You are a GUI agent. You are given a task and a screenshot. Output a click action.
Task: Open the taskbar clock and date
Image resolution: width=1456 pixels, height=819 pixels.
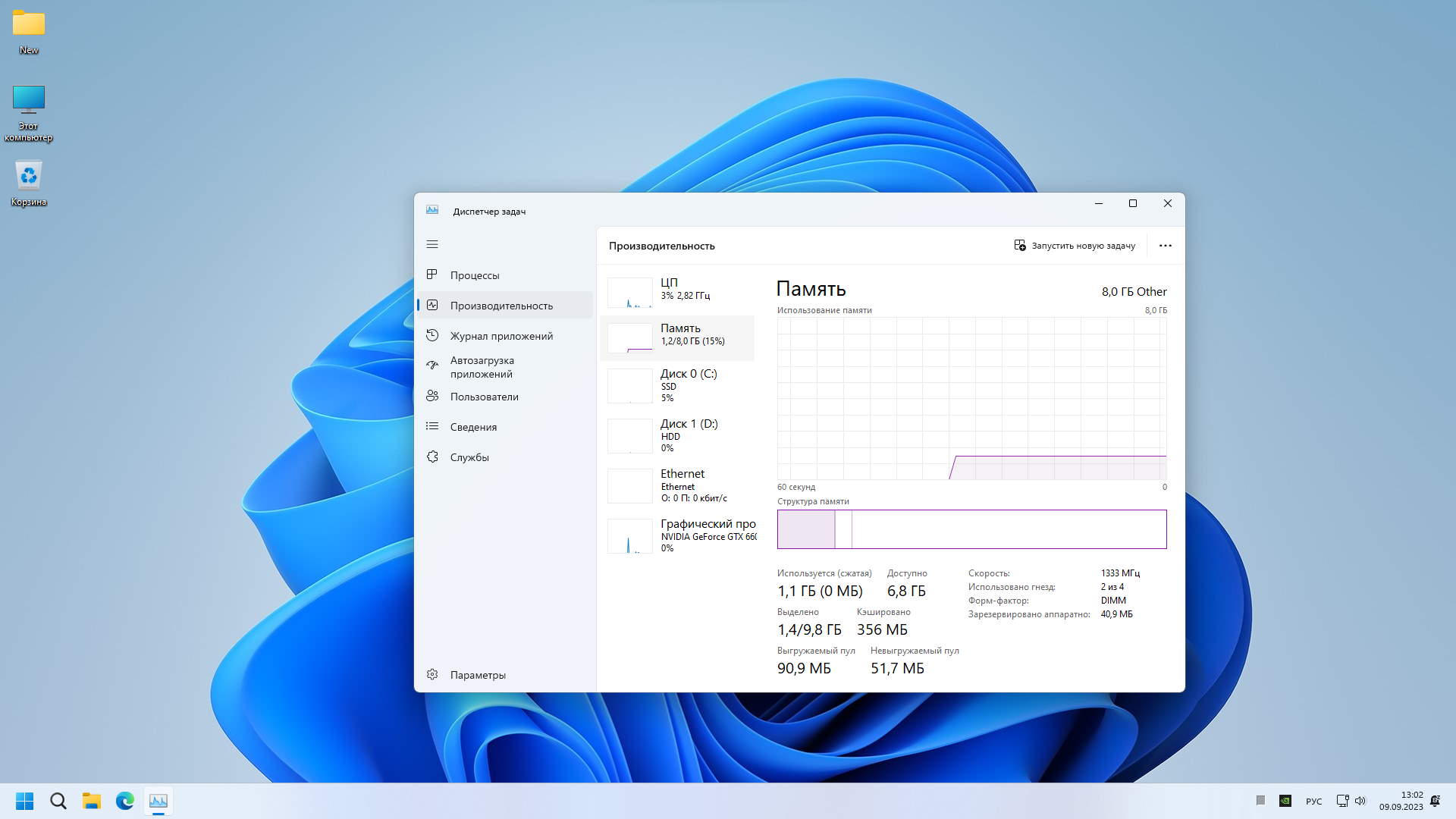(x=1401, y=801)
